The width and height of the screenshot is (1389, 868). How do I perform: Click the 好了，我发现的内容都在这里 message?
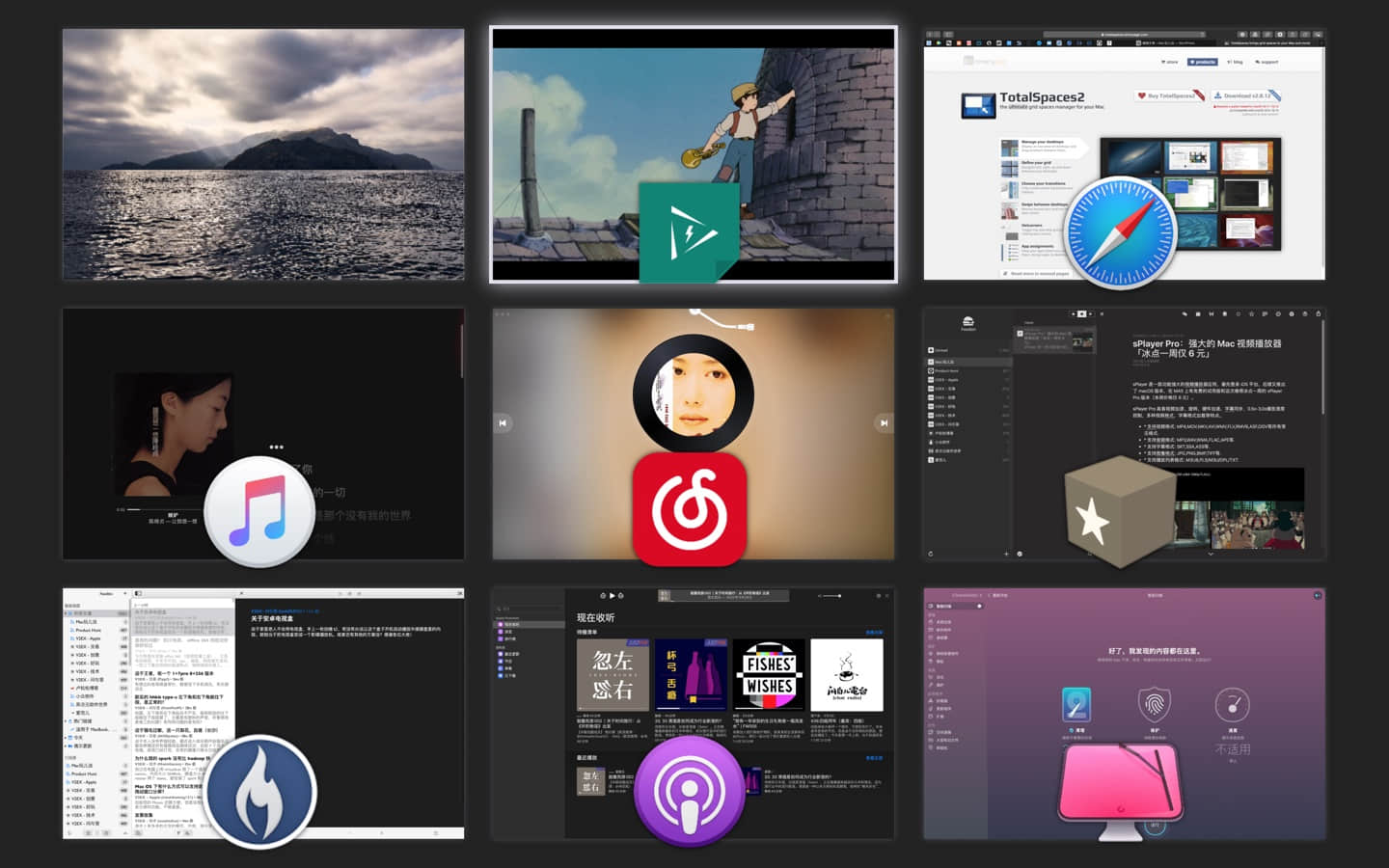[1154, 651]
